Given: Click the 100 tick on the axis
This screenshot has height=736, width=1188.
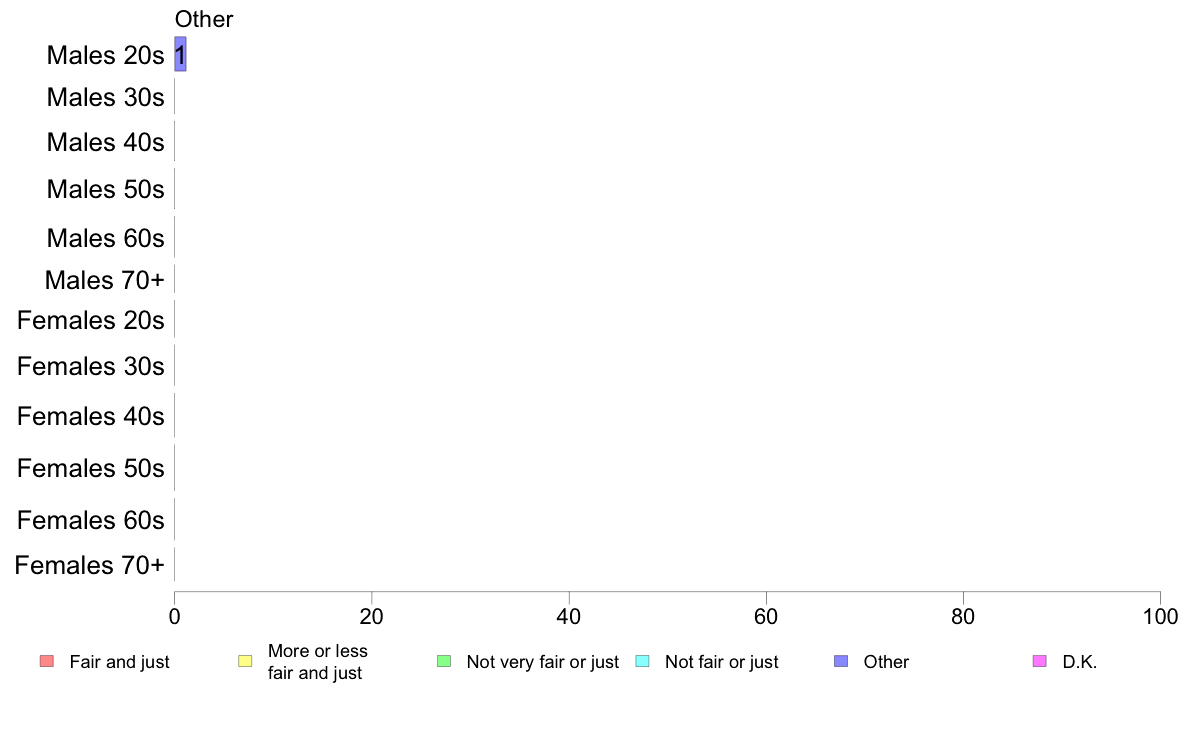Looking at the screenshot, I should (1160, 617).
